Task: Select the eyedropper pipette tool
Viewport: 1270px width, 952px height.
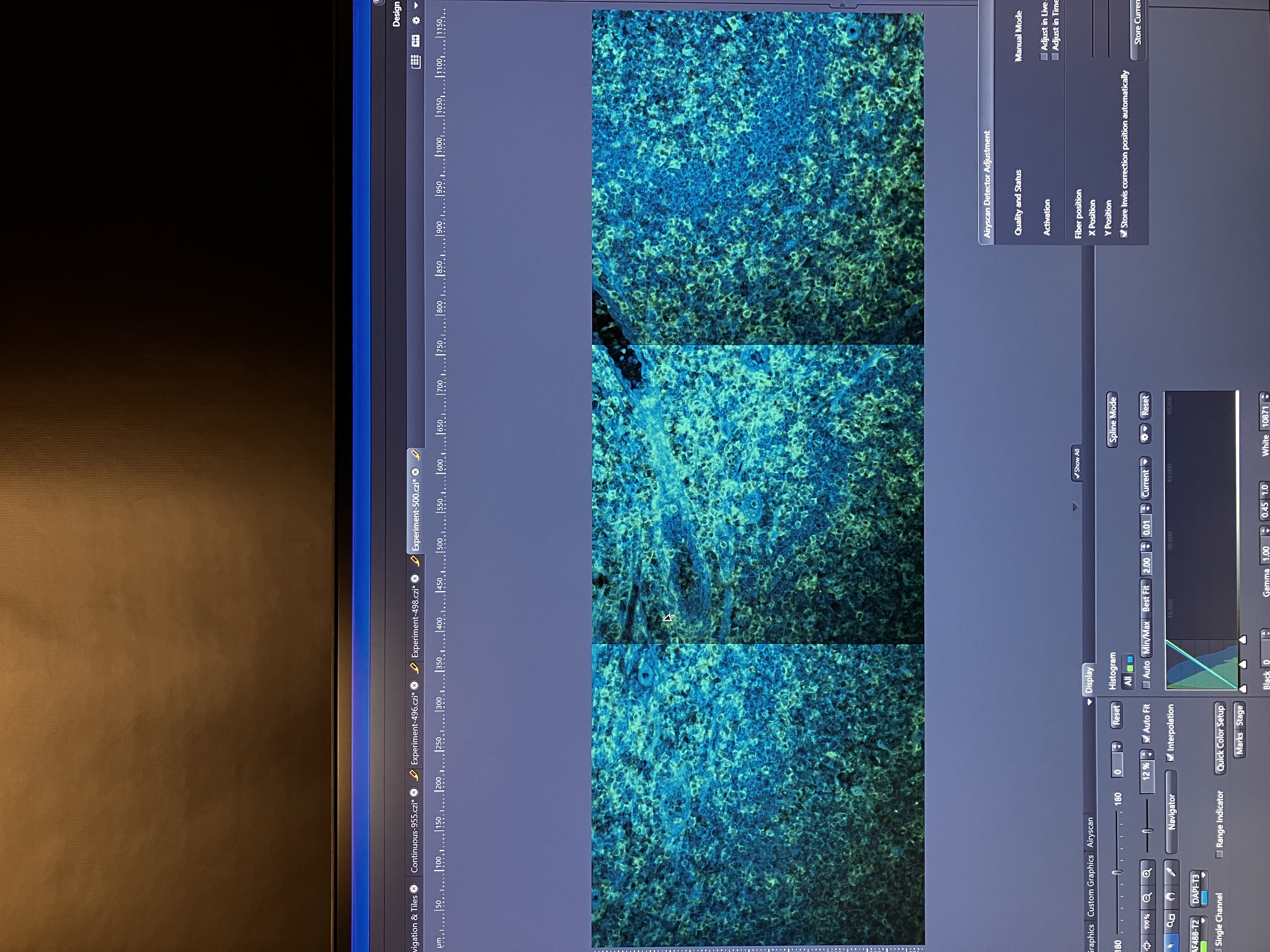Action: (1172, 872)
